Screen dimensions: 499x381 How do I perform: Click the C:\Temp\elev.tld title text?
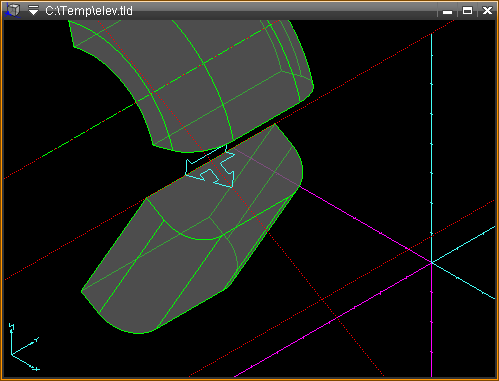(x=89, y=11)
